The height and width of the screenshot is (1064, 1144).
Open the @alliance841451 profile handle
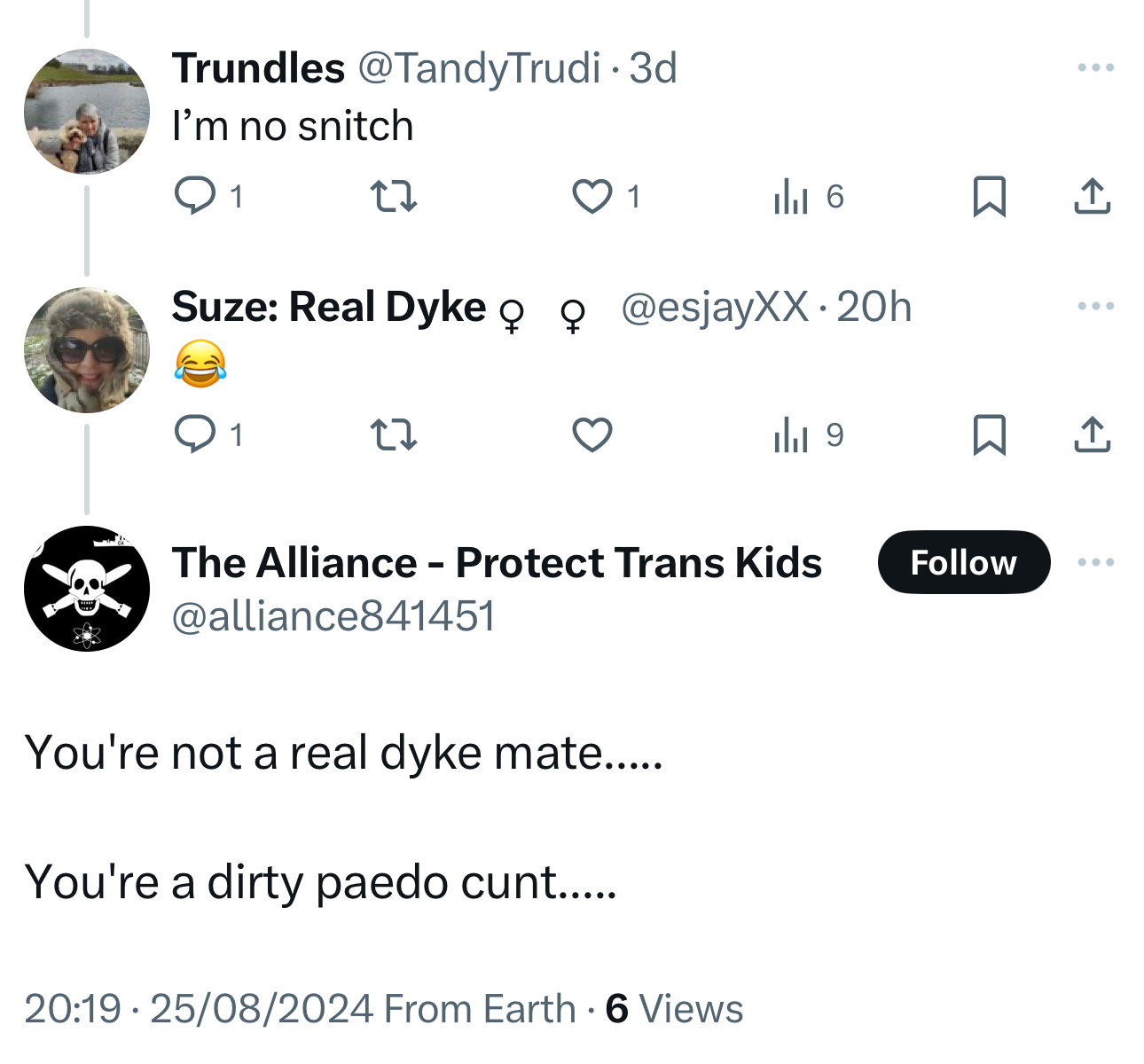[x=333, y=616]
